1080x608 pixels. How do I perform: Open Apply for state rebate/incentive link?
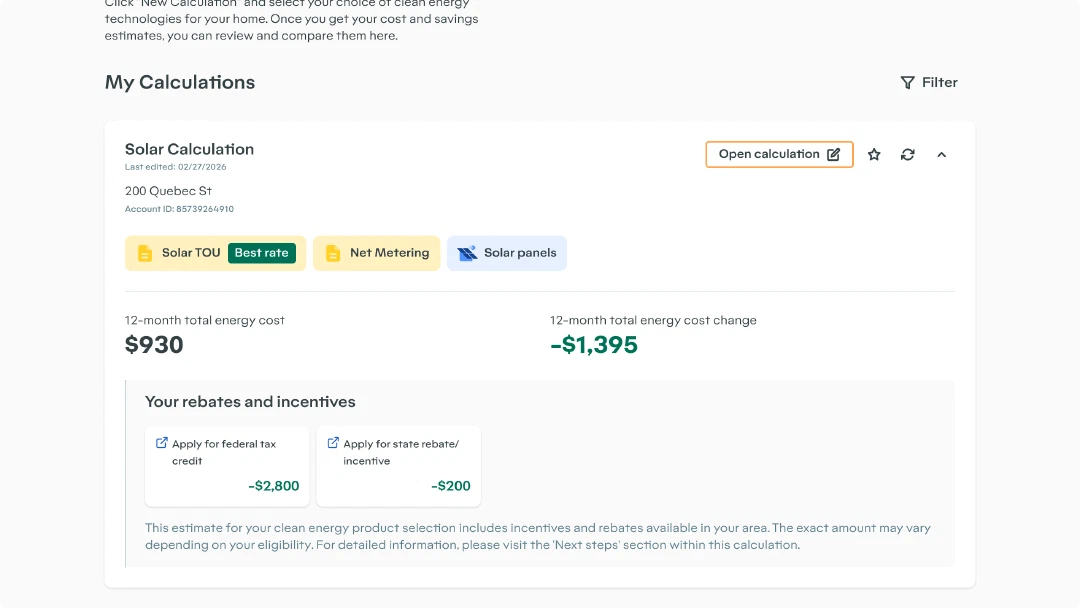(x=398, y=466)
